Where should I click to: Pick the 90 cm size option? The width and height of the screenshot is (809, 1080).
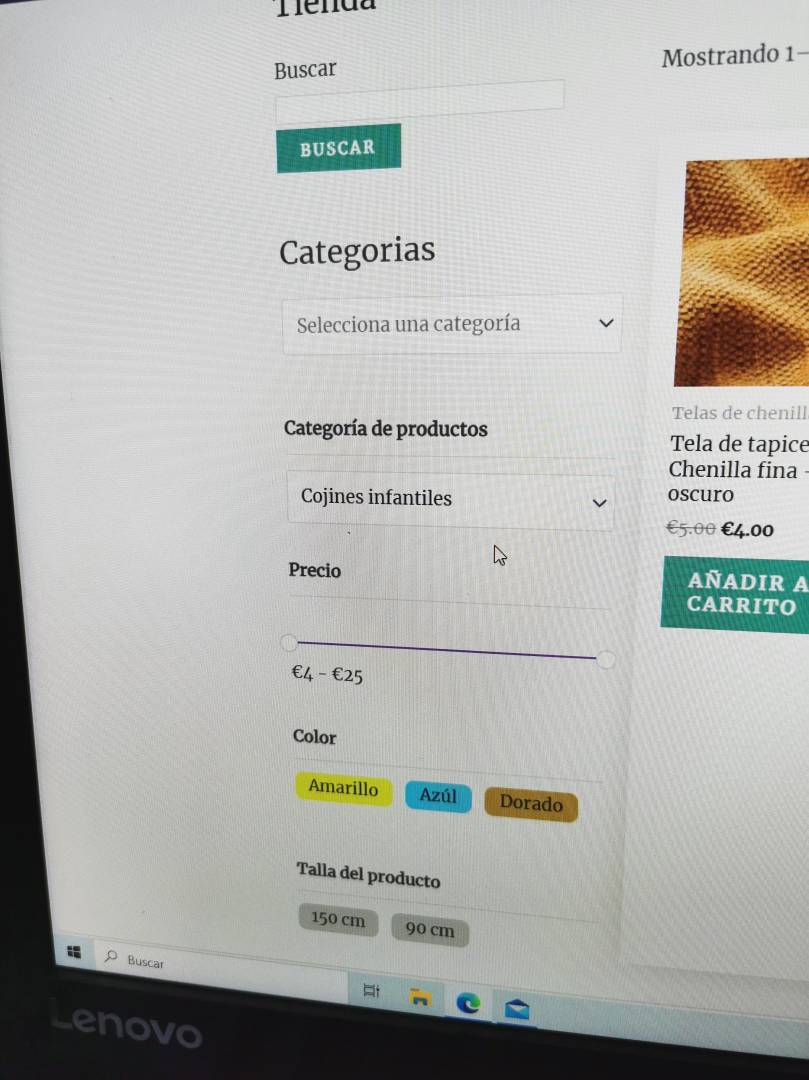(x=430, y=930)
